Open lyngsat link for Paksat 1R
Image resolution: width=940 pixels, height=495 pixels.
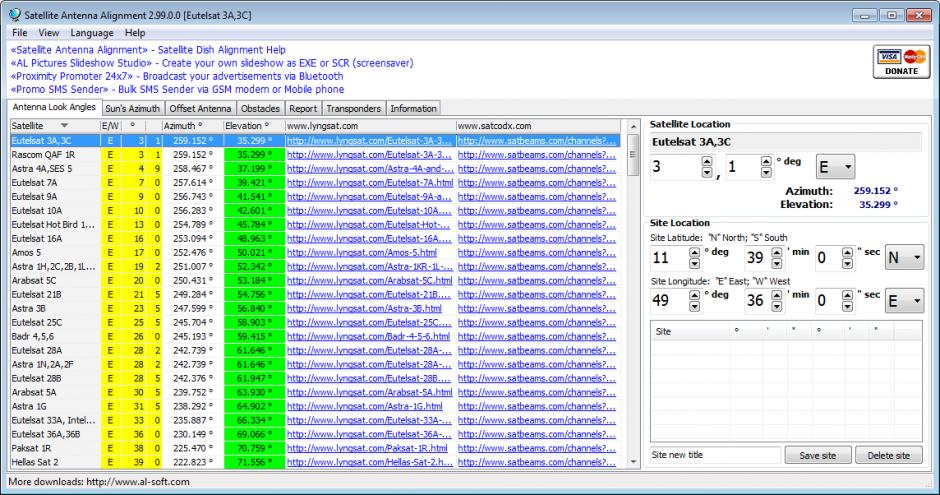(x=367, y=448)
